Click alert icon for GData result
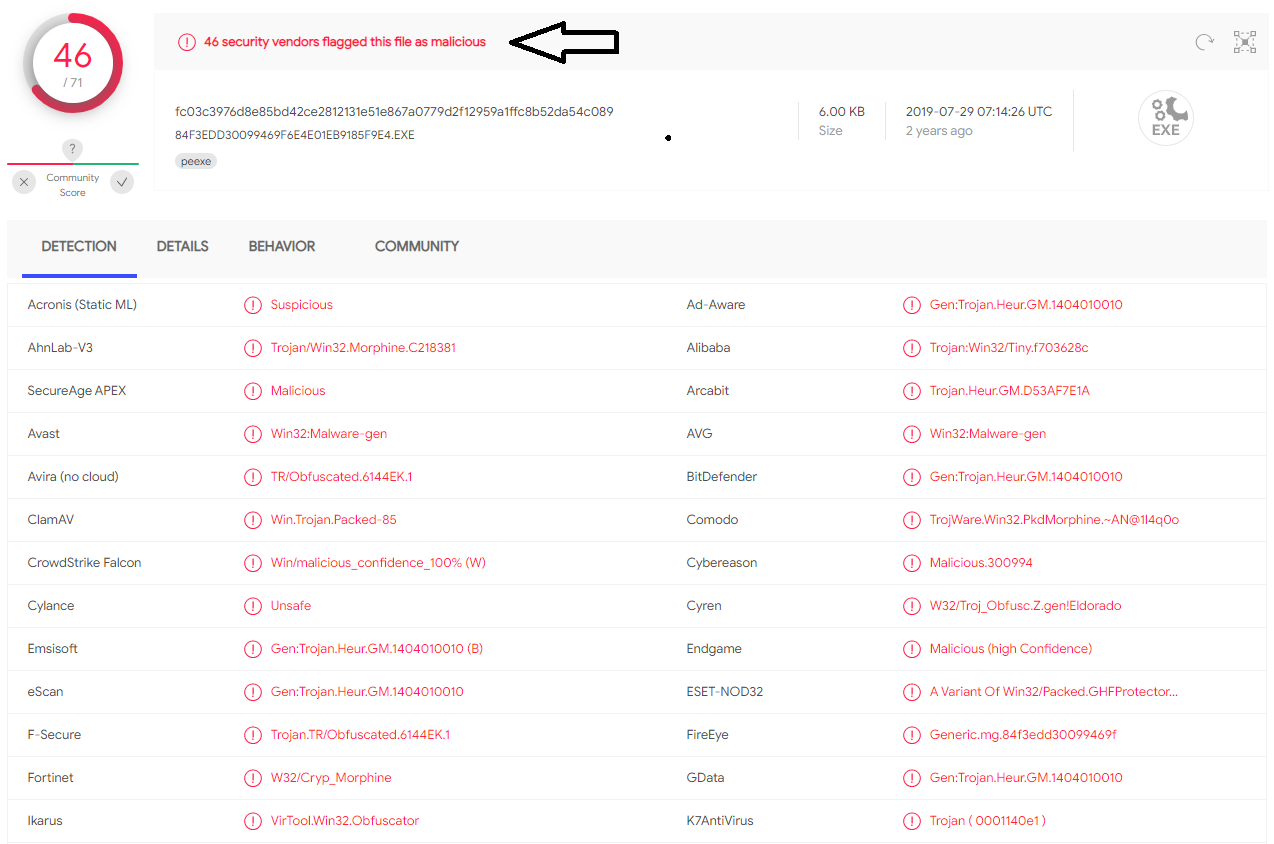The width and height of the screenshot is (1274, 844). 912,778
